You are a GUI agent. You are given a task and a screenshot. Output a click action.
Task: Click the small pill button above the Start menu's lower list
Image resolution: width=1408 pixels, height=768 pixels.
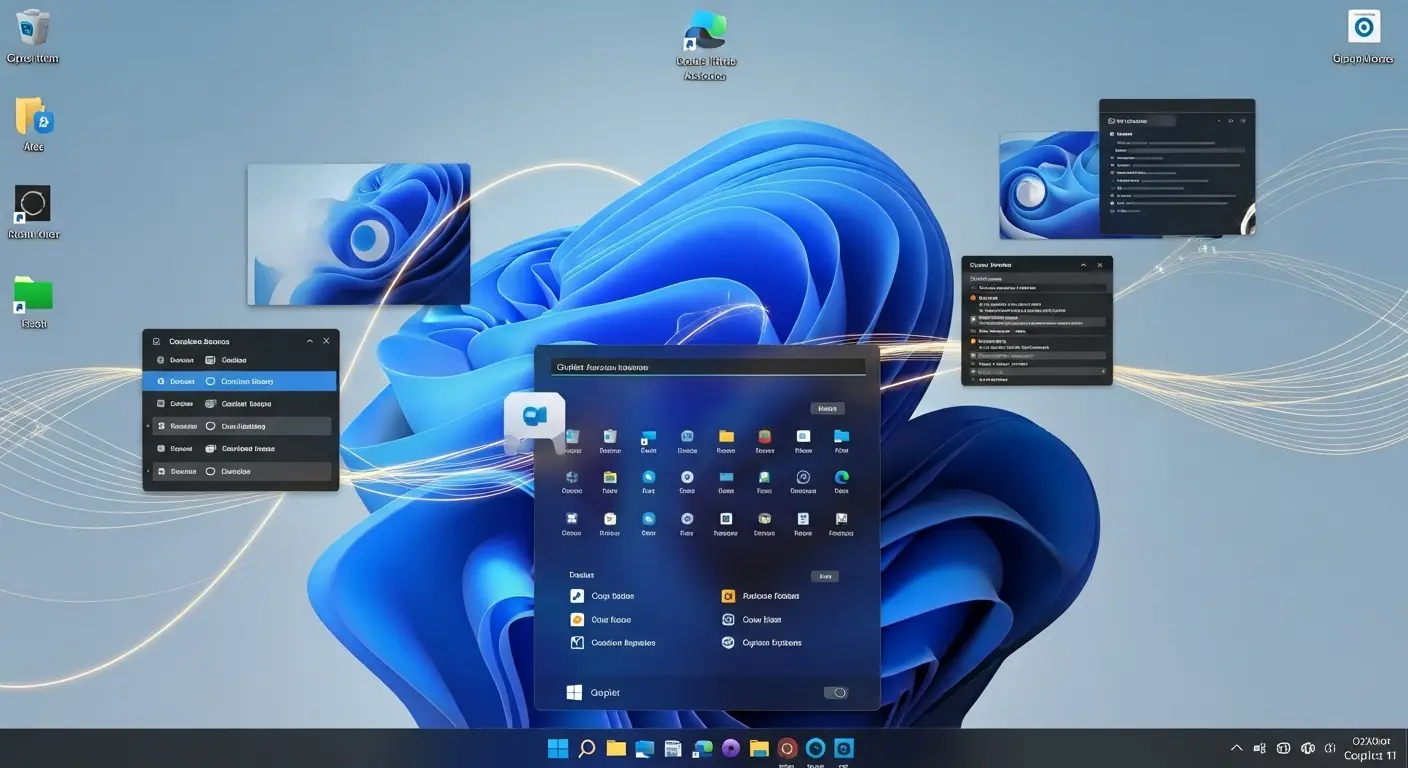825,576
